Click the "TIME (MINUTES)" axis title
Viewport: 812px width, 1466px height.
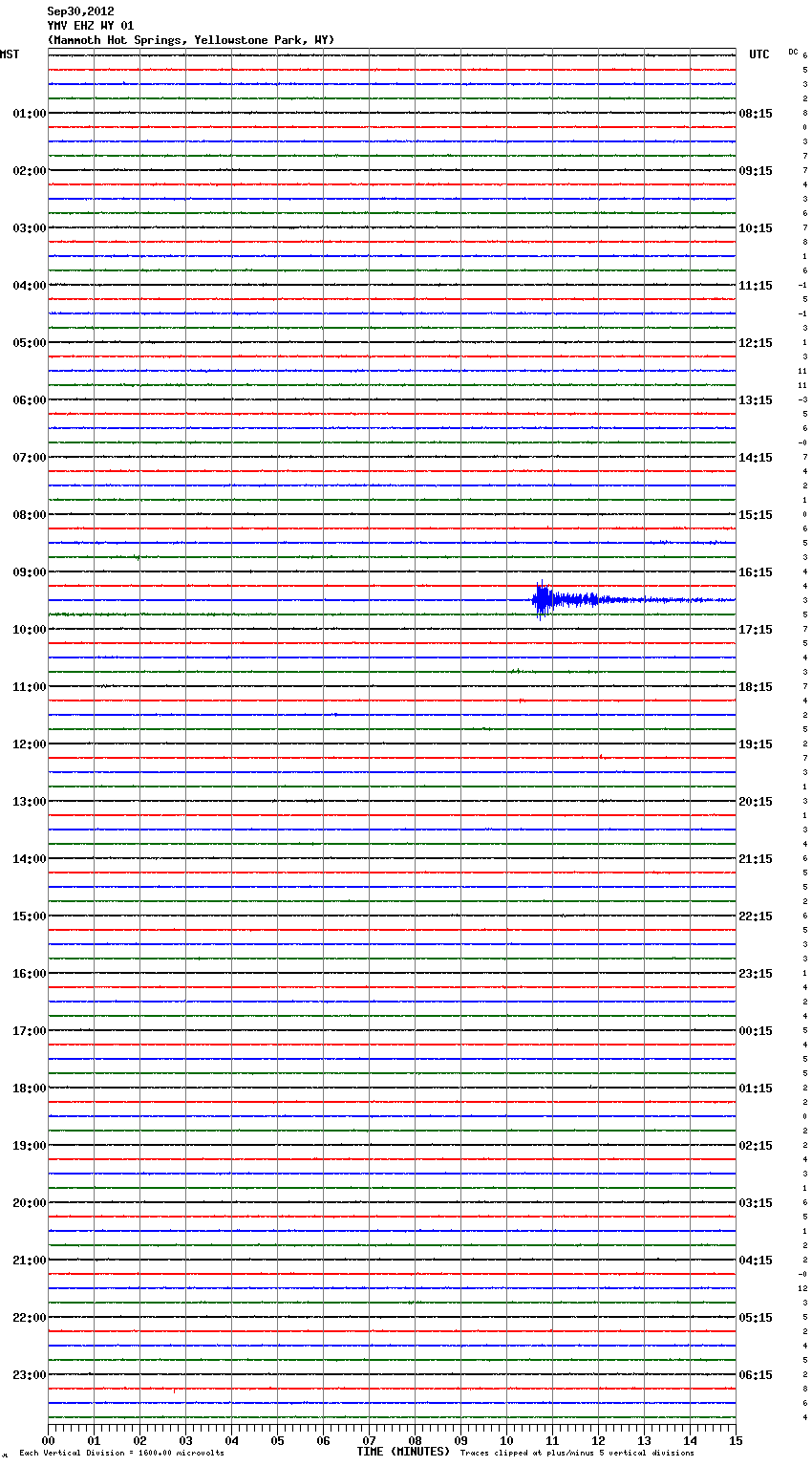point(403,1452)
